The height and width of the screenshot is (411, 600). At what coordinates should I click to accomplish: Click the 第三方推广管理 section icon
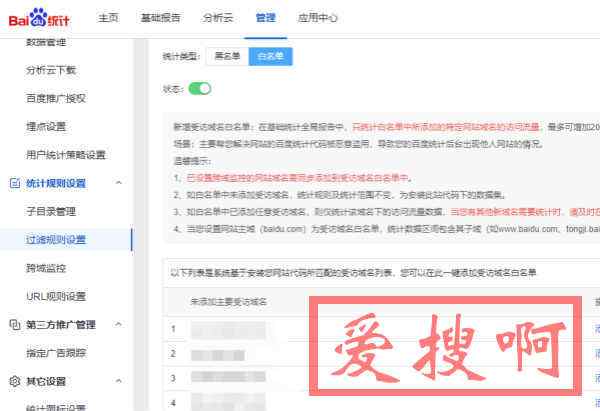[x=14, y=325]
